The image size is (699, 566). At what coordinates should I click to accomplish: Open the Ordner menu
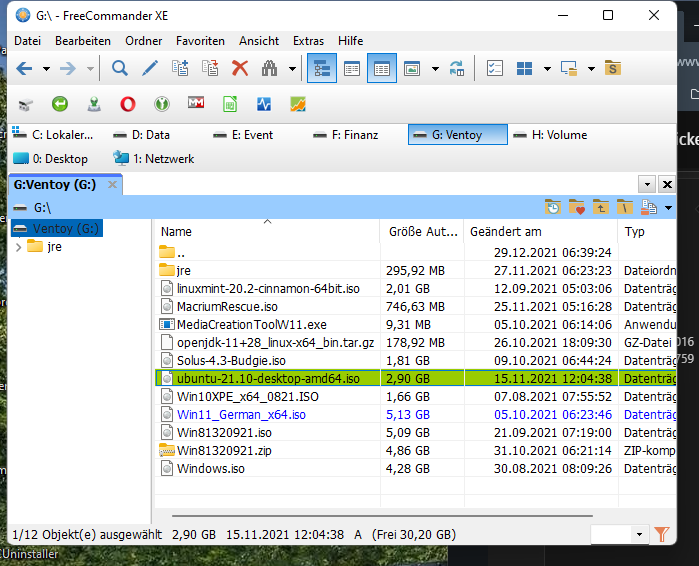point(144,41)
